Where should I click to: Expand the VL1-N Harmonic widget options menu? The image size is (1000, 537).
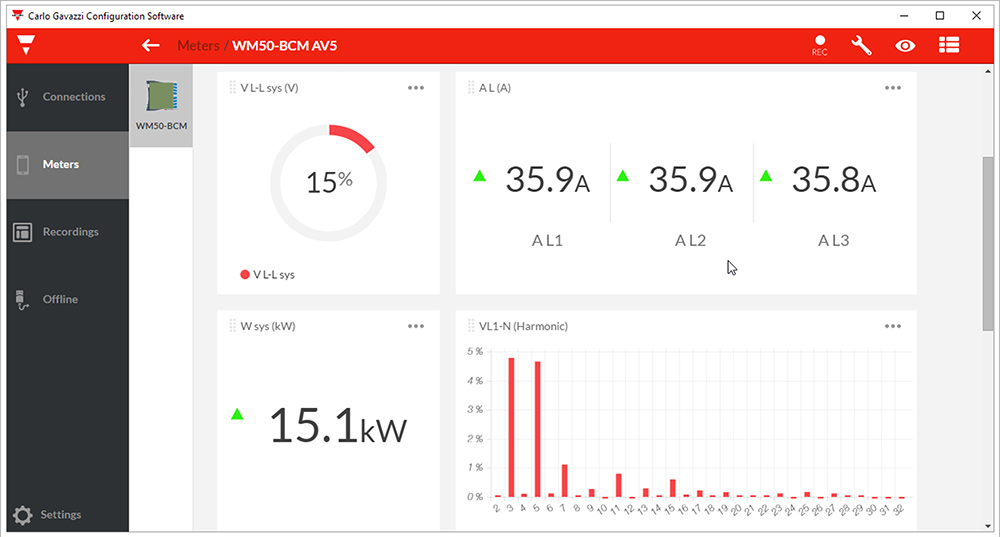(x=893, y=326)
